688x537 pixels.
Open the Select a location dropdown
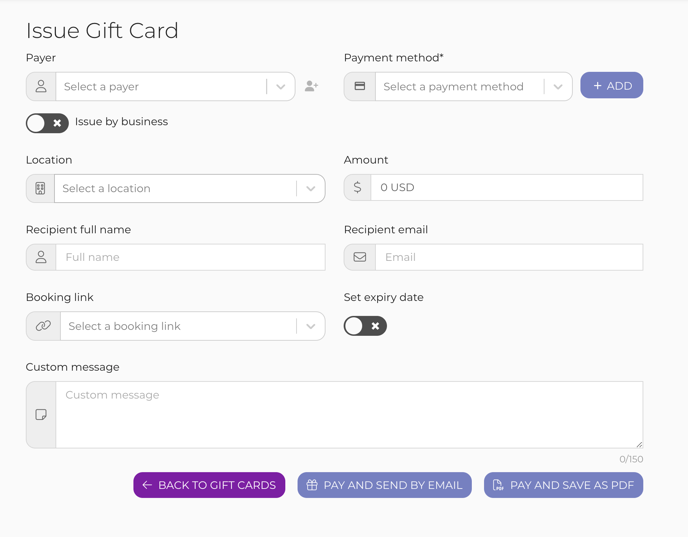point(190,189)
